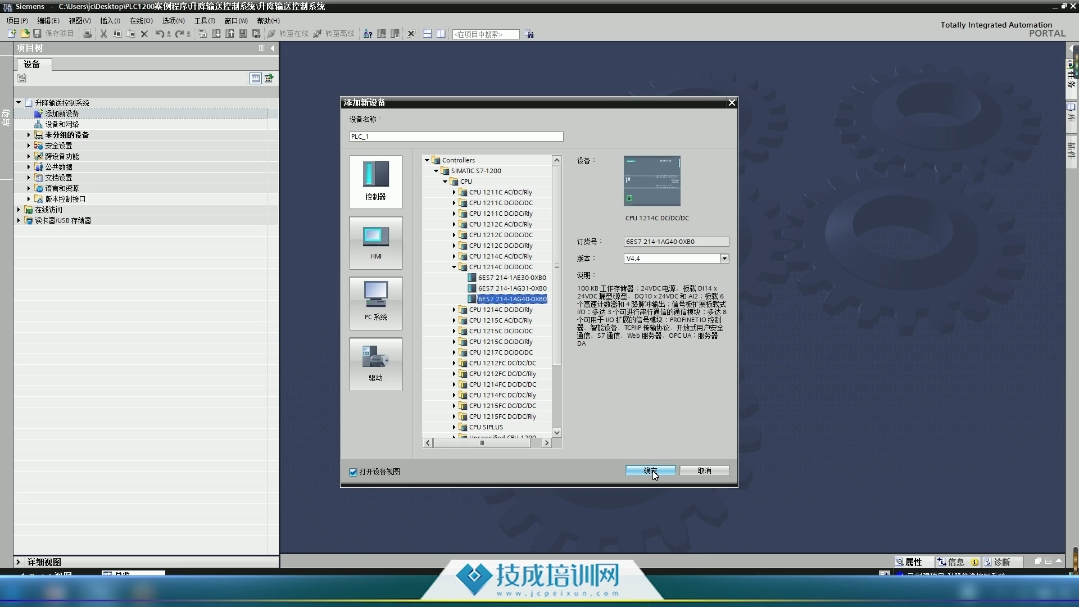Select the 设备 tab in project tree

[32, 64]
